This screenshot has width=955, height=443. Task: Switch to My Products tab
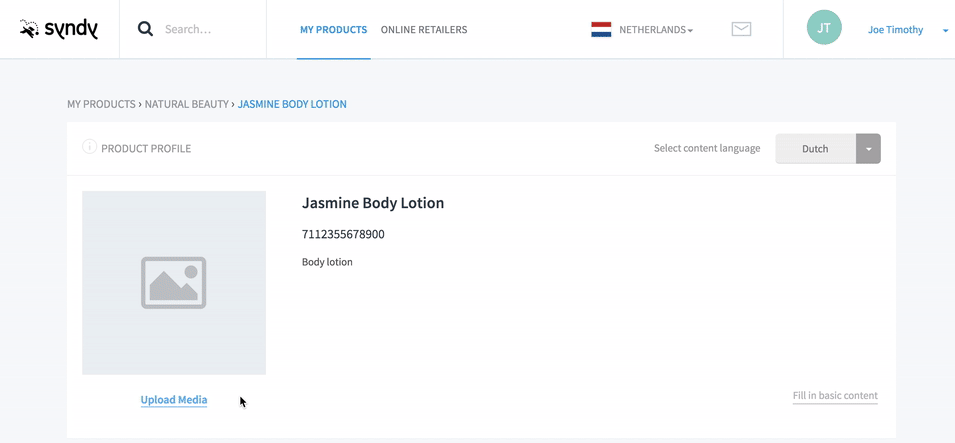click(334, 29)
